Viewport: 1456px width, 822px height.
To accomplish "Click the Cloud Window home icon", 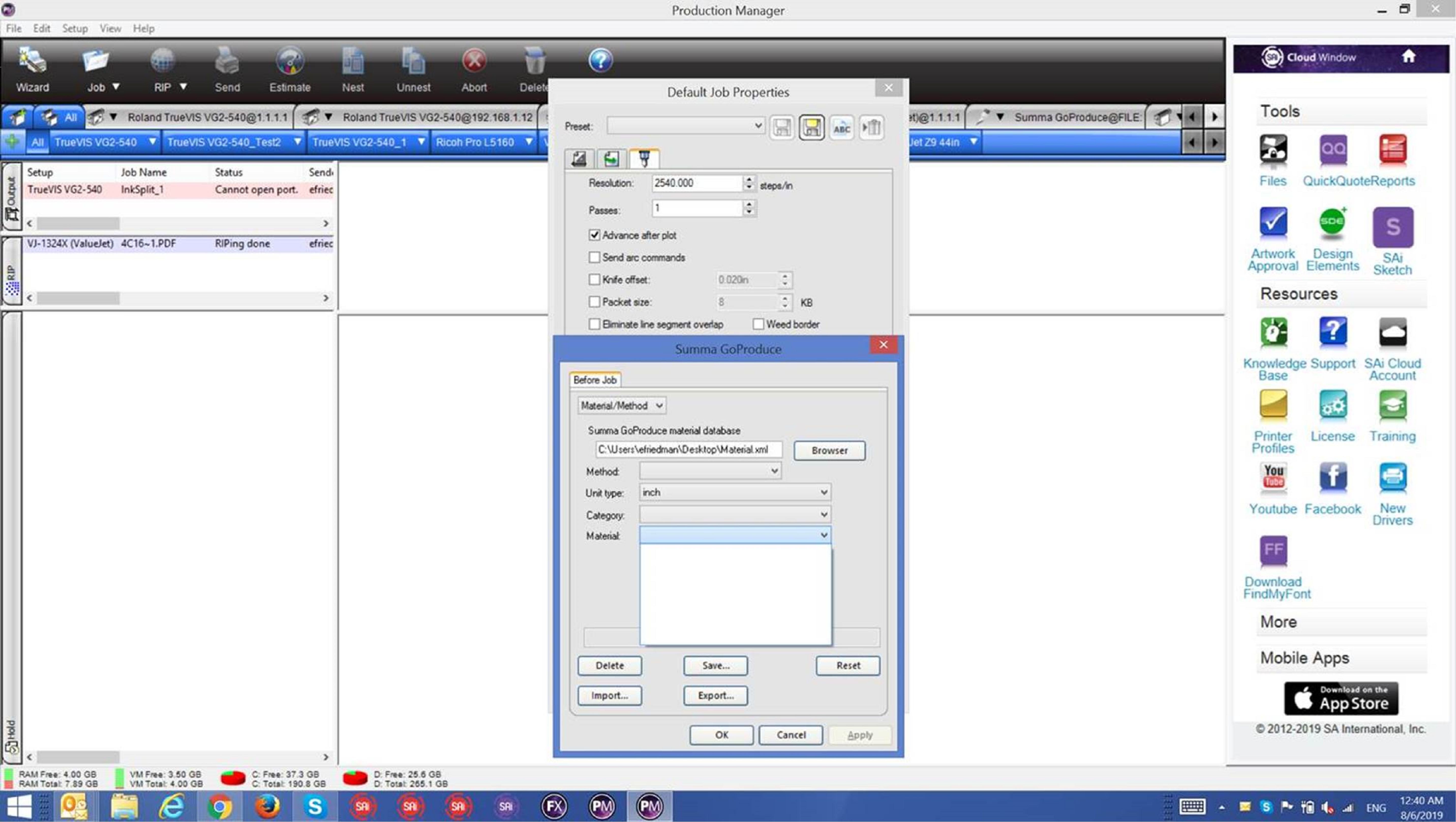I will click(1408, 56).
